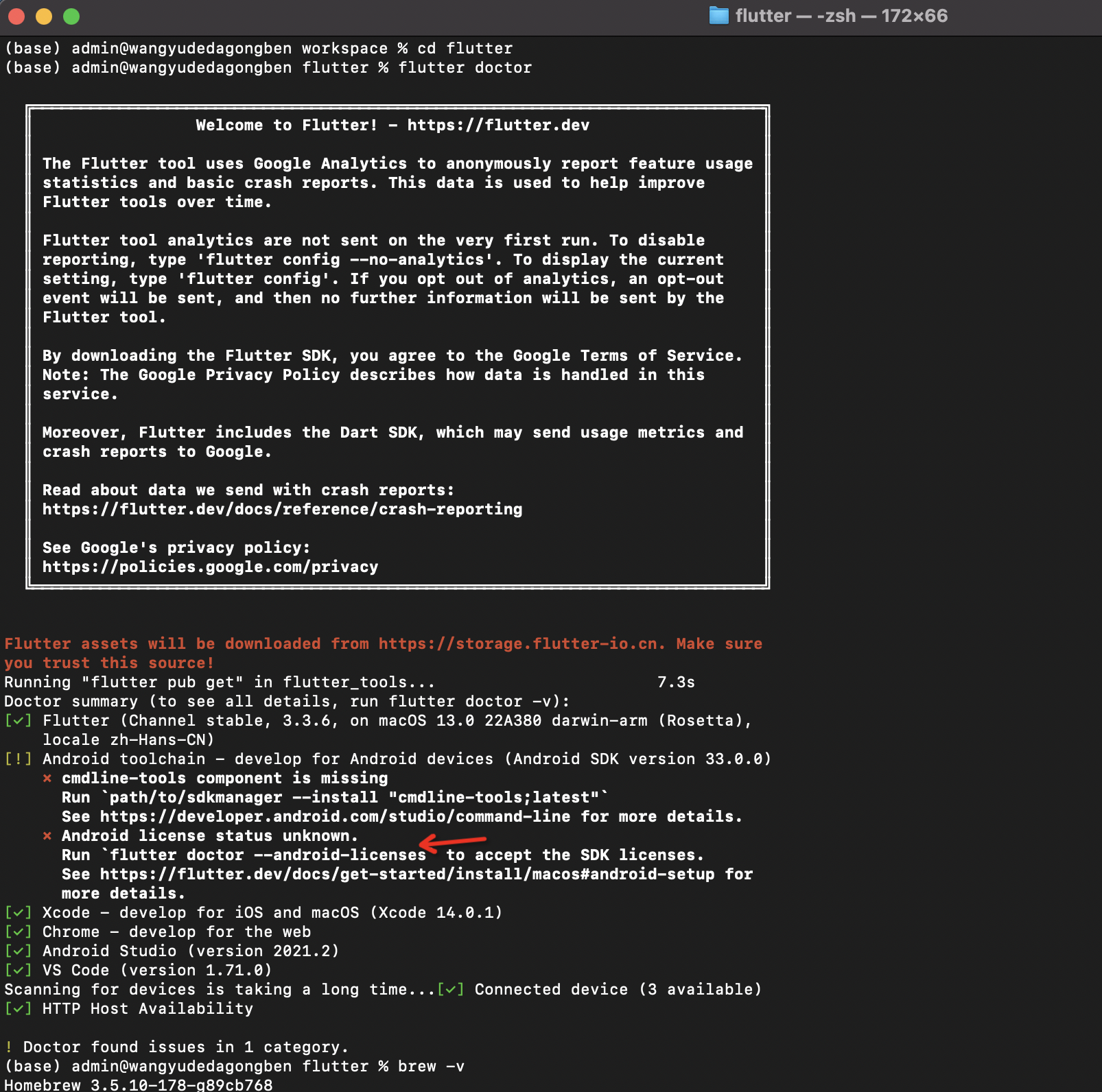Click the 'brew -v' command text
The height and width of the screenshot is (1092, 1102).
click(431, 1067)
